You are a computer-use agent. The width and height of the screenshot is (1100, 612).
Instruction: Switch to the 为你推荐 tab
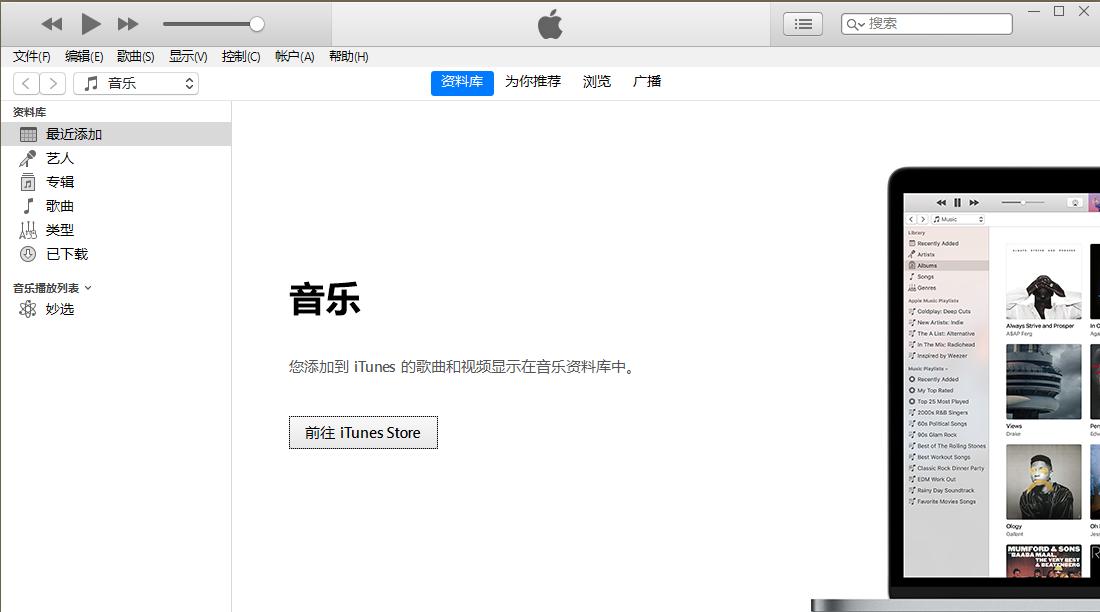point(533,81)
